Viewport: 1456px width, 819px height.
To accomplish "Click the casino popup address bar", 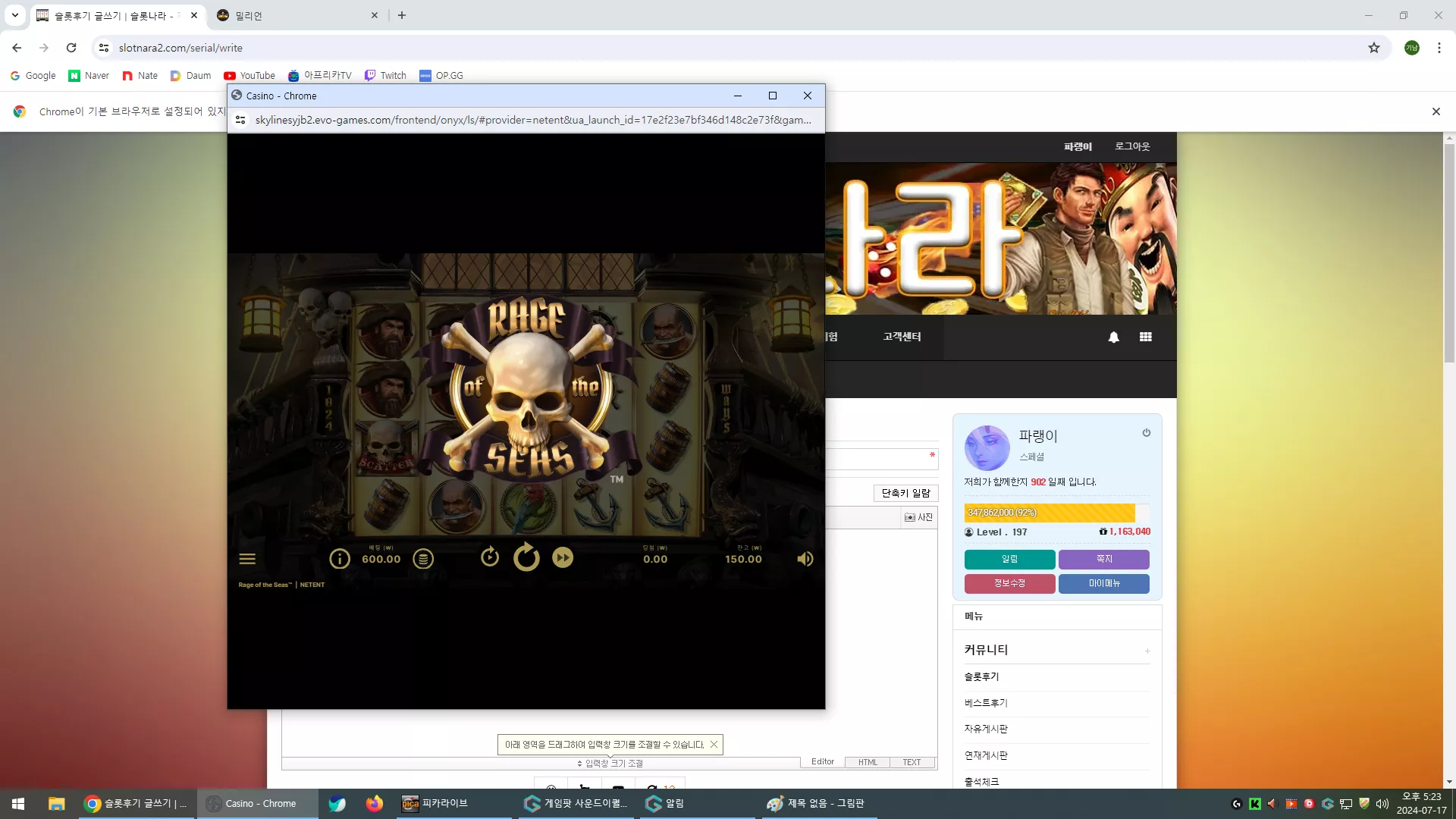I will click(533, 120).
